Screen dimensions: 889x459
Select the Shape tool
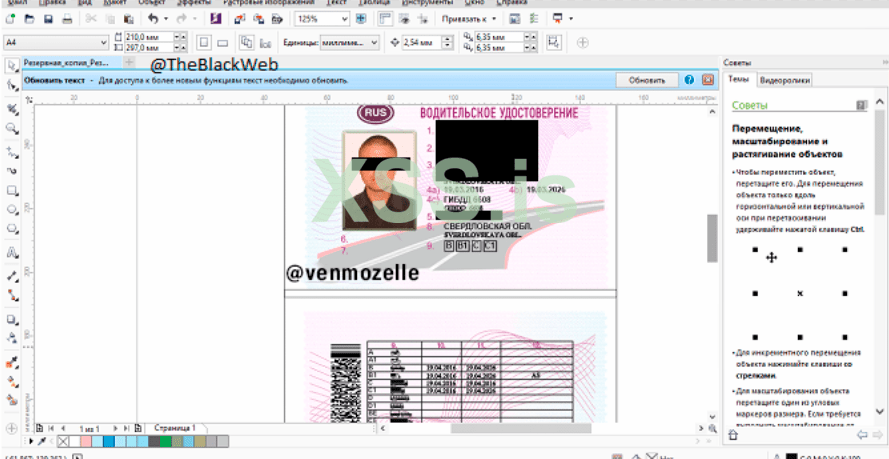coord(12,86)
